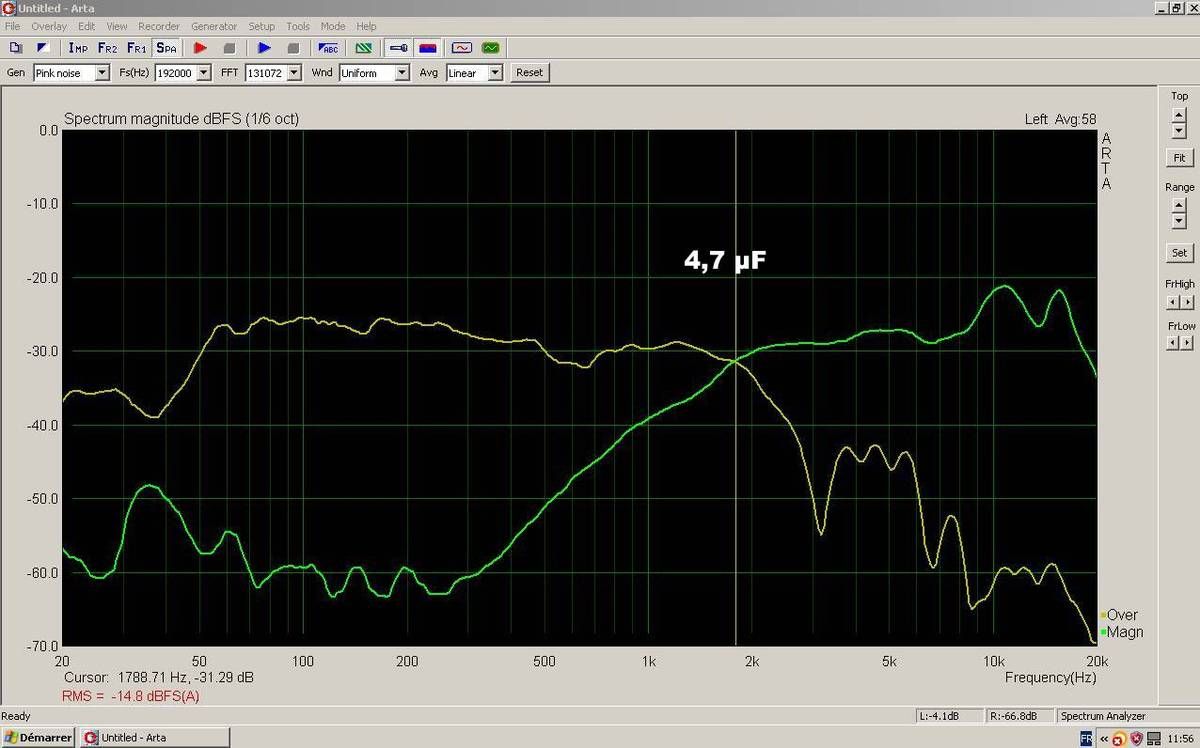Click Spectrum Analyzer status bar text

click(x=1103, y=716)
